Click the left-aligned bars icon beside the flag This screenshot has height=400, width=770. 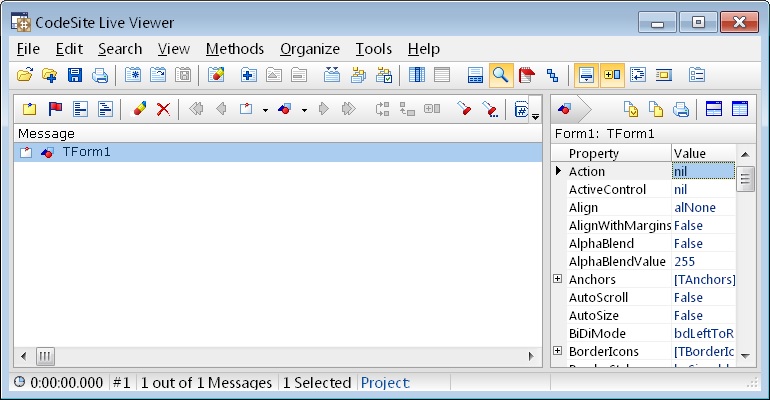80,108
